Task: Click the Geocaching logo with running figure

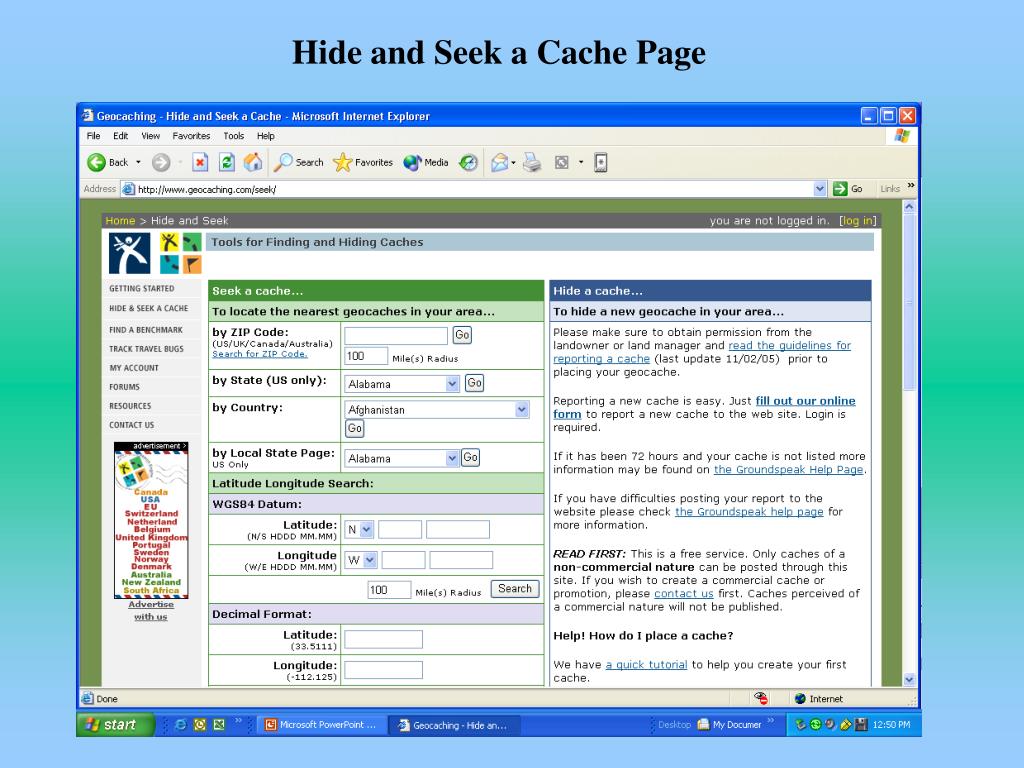Action: click(x=129, y=253)
